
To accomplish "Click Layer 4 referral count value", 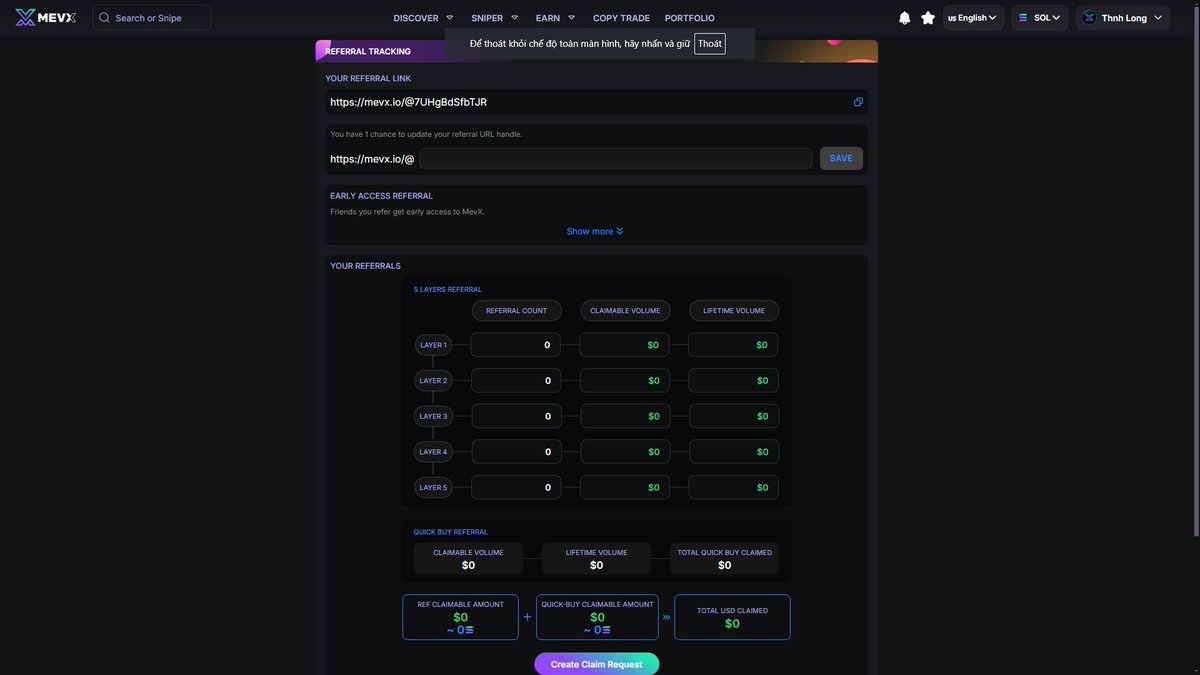I will (516, 452).
